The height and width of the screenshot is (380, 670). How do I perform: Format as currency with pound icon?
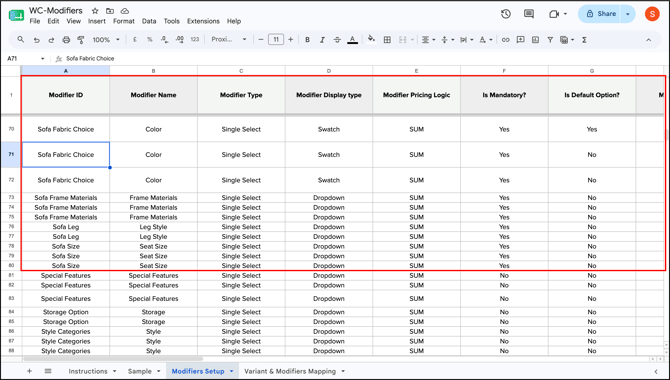135,39
